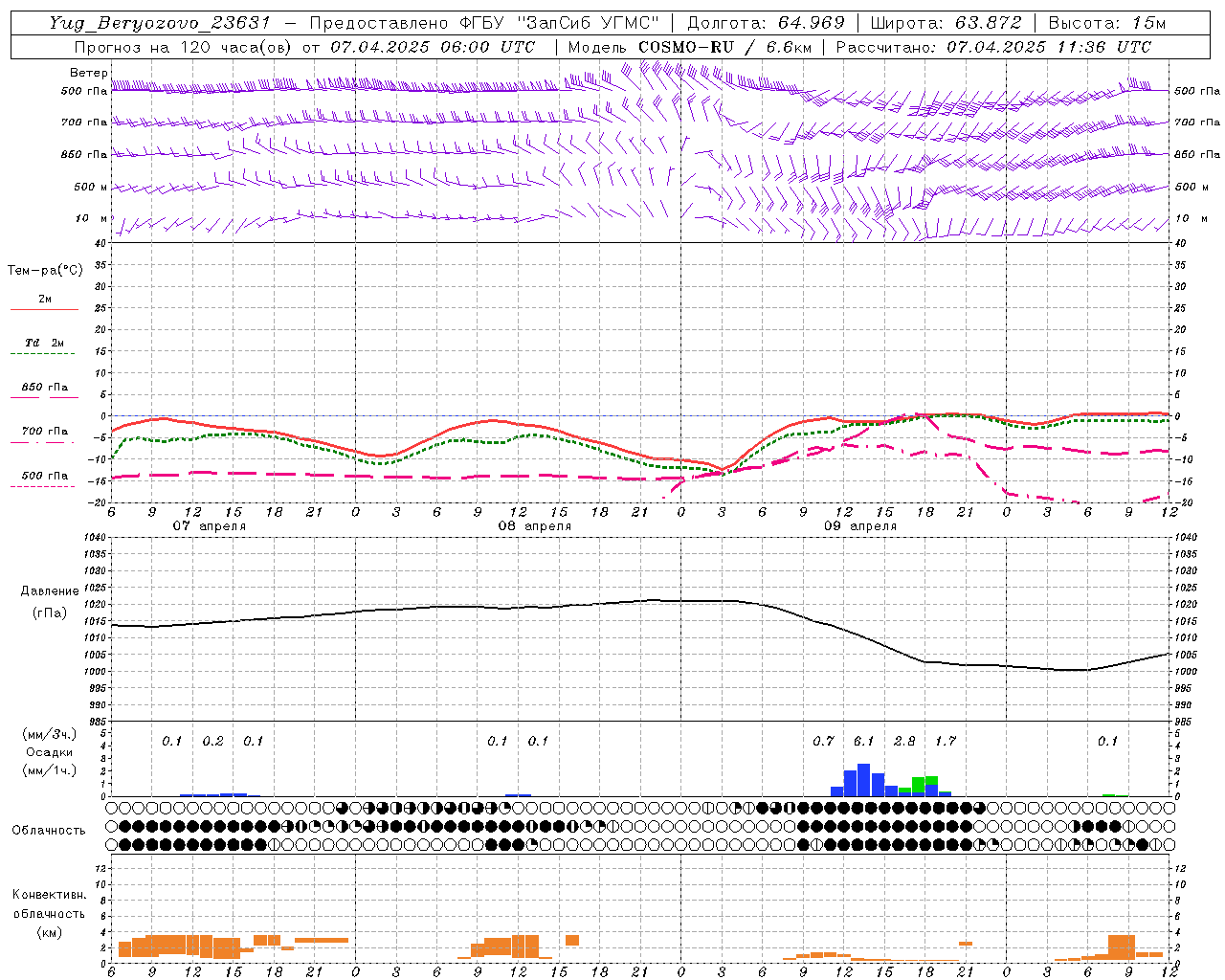
Task: Click the precipitation total 0.2
Action: click(x=212, y=742)
